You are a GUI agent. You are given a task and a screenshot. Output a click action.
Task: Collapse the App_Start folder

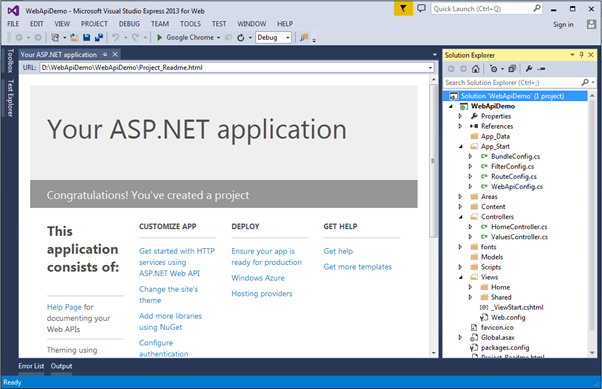tap(460, 146)
